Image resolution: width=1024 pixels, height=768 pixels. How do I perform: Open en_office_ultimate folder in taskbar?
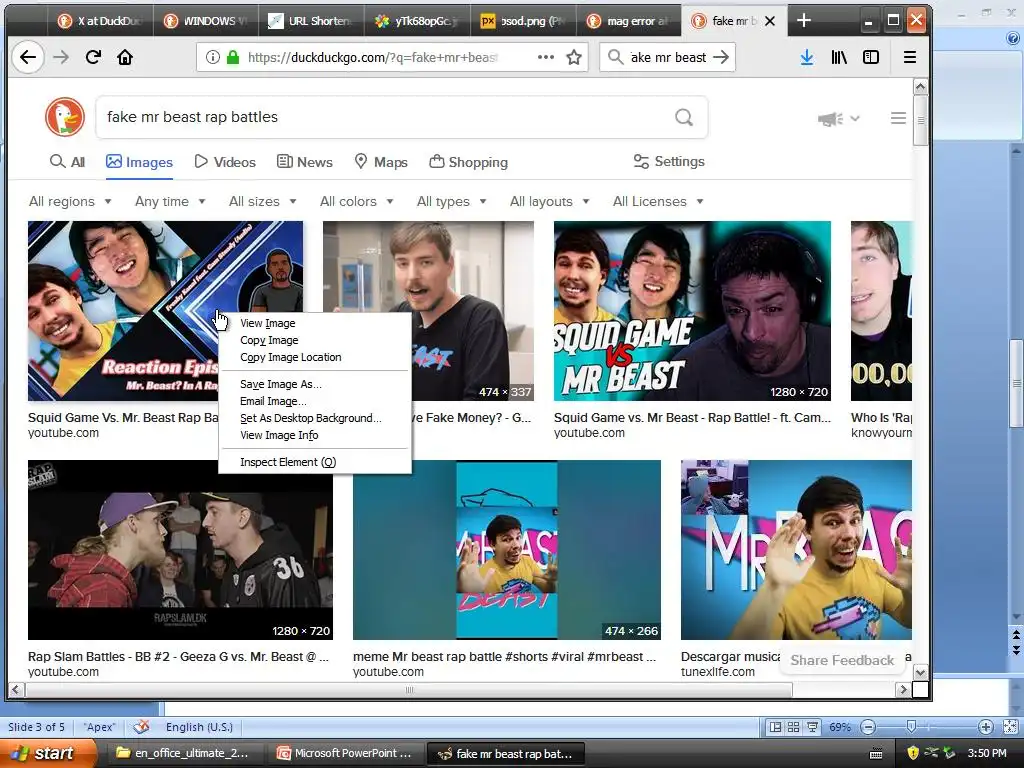184,753
